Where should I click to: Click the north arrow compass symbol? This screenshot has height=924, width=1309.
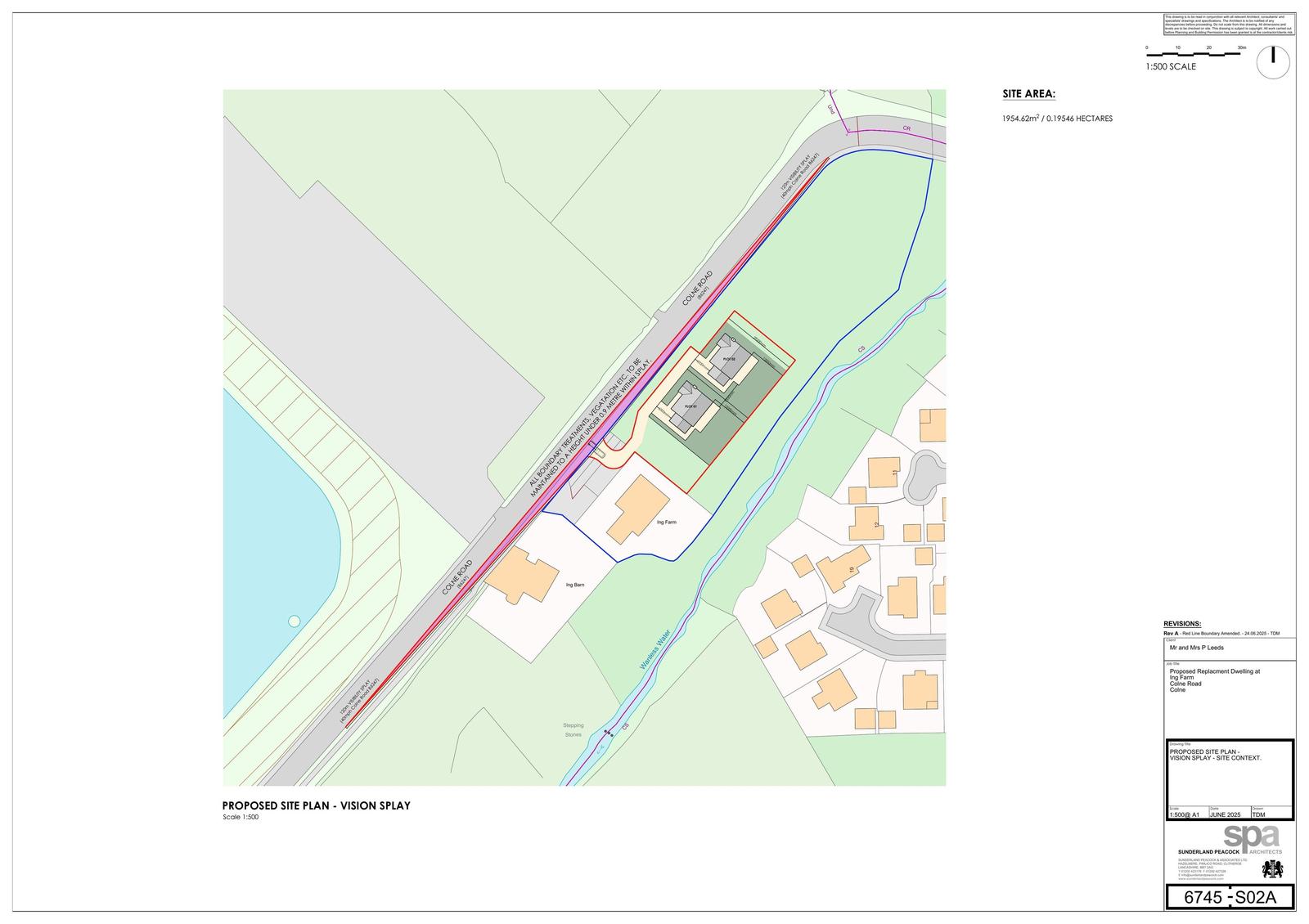pyautogui.click(x=1273, y=62)
